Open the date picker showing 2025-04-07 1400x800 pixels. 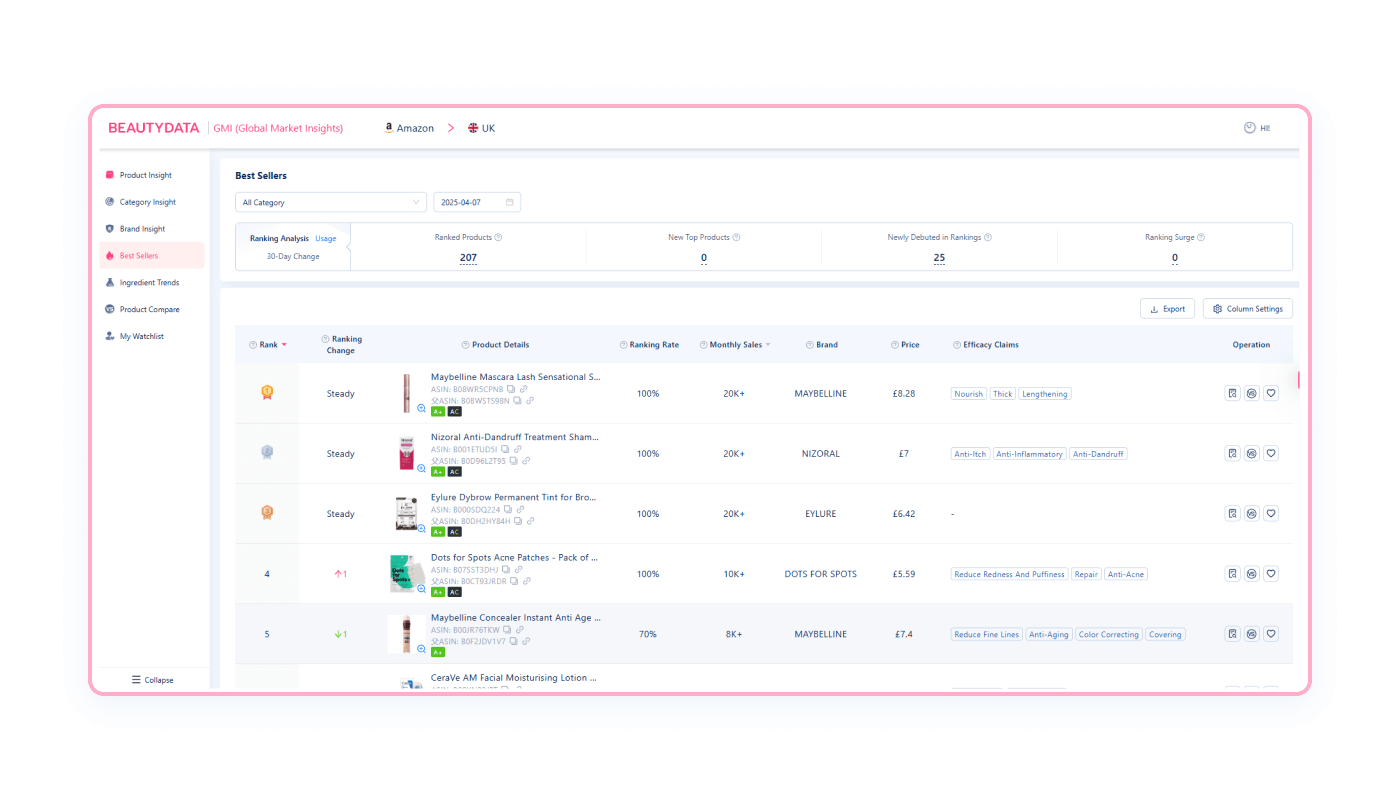(477, 202)
